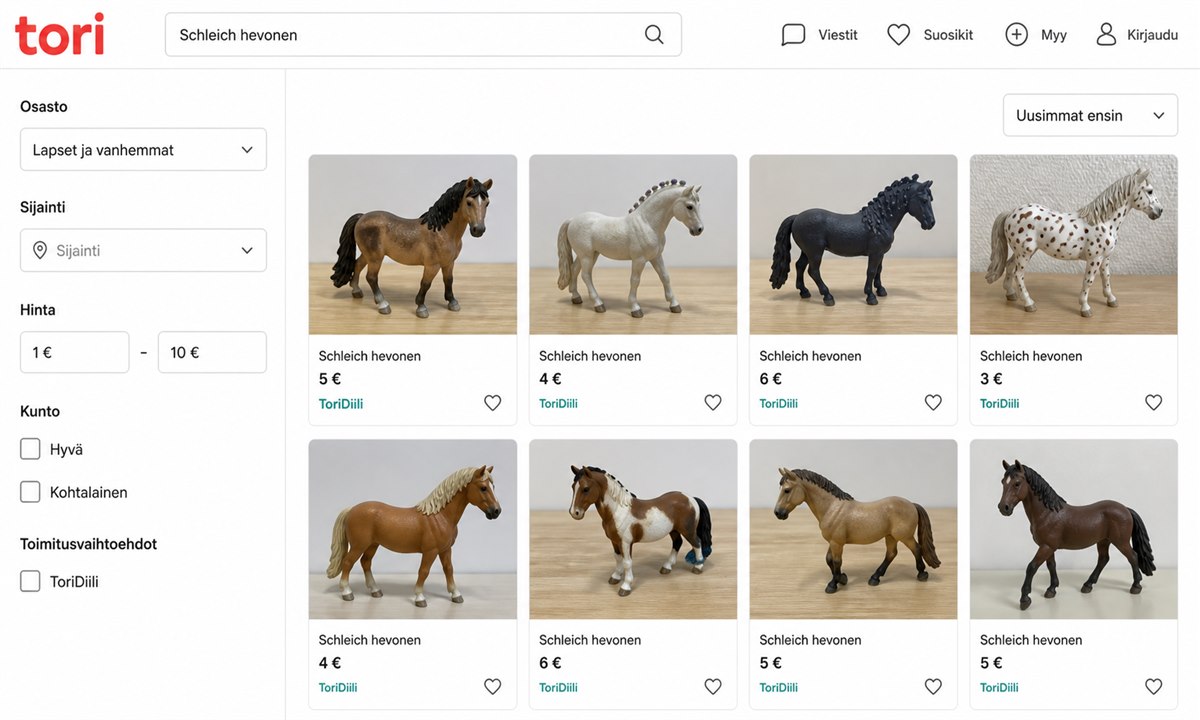This screenshot has width=1200, height=720.
Task: Click the search magnifier icon
Action: (654, 35)
